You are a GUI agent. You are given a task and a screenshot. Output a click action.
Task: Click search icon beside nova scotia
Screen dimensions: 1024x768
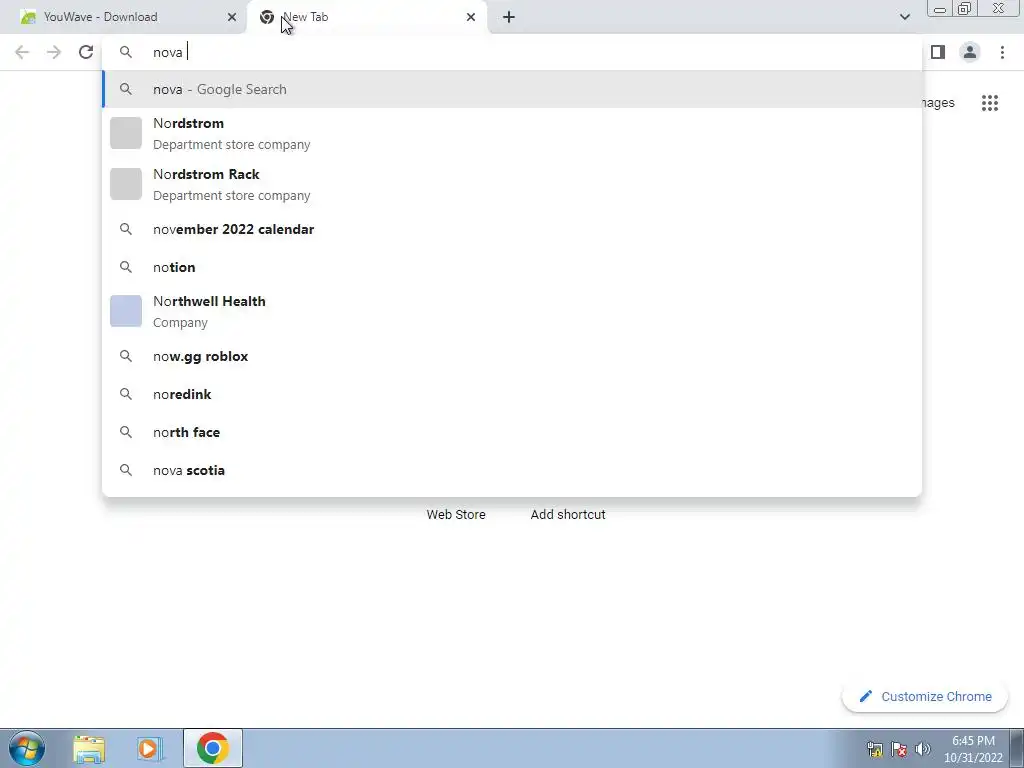point(126,470)
